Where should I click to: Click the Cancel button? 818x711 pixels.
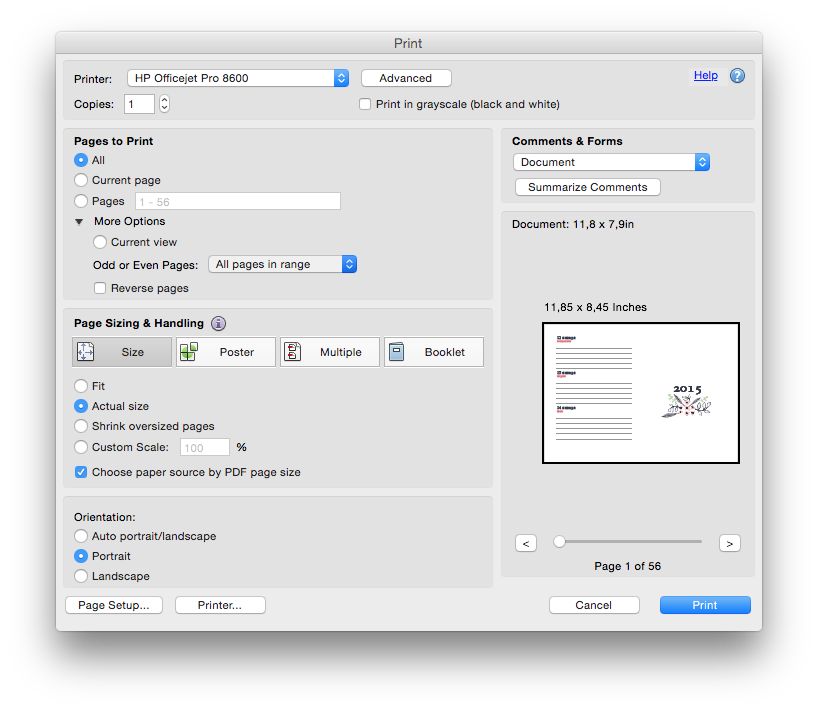[594, 605]
